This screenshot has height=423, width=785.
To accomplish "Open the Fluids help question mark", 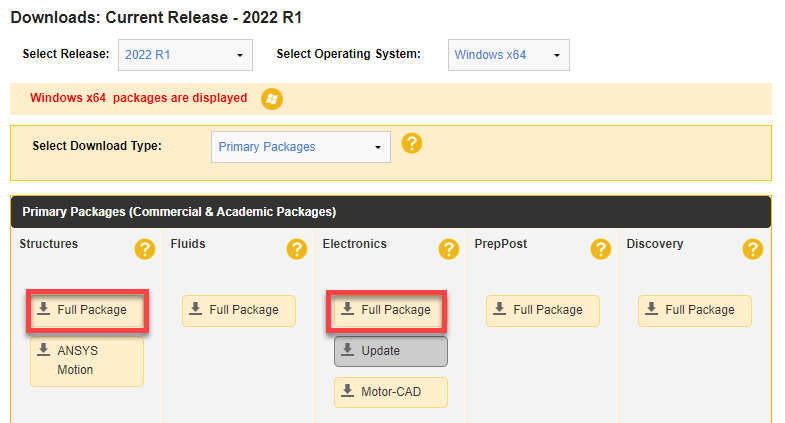I will point(296,249).
